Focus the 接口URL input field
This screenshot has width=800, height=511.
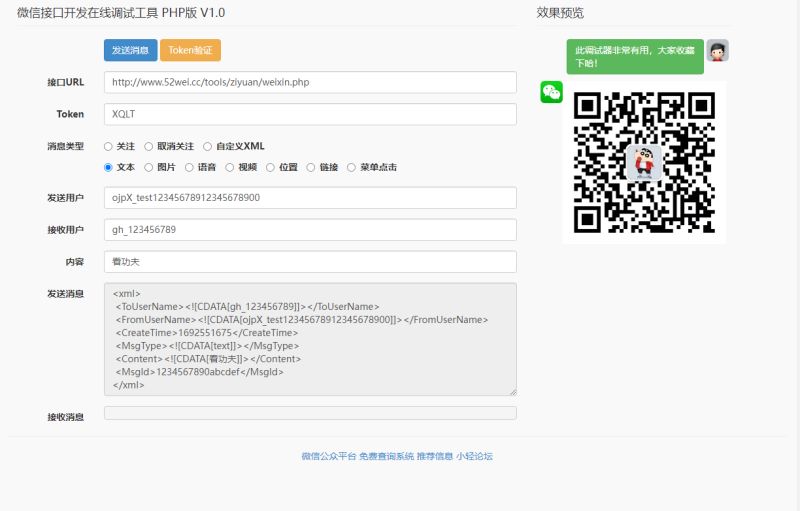[x=310, y=82]
